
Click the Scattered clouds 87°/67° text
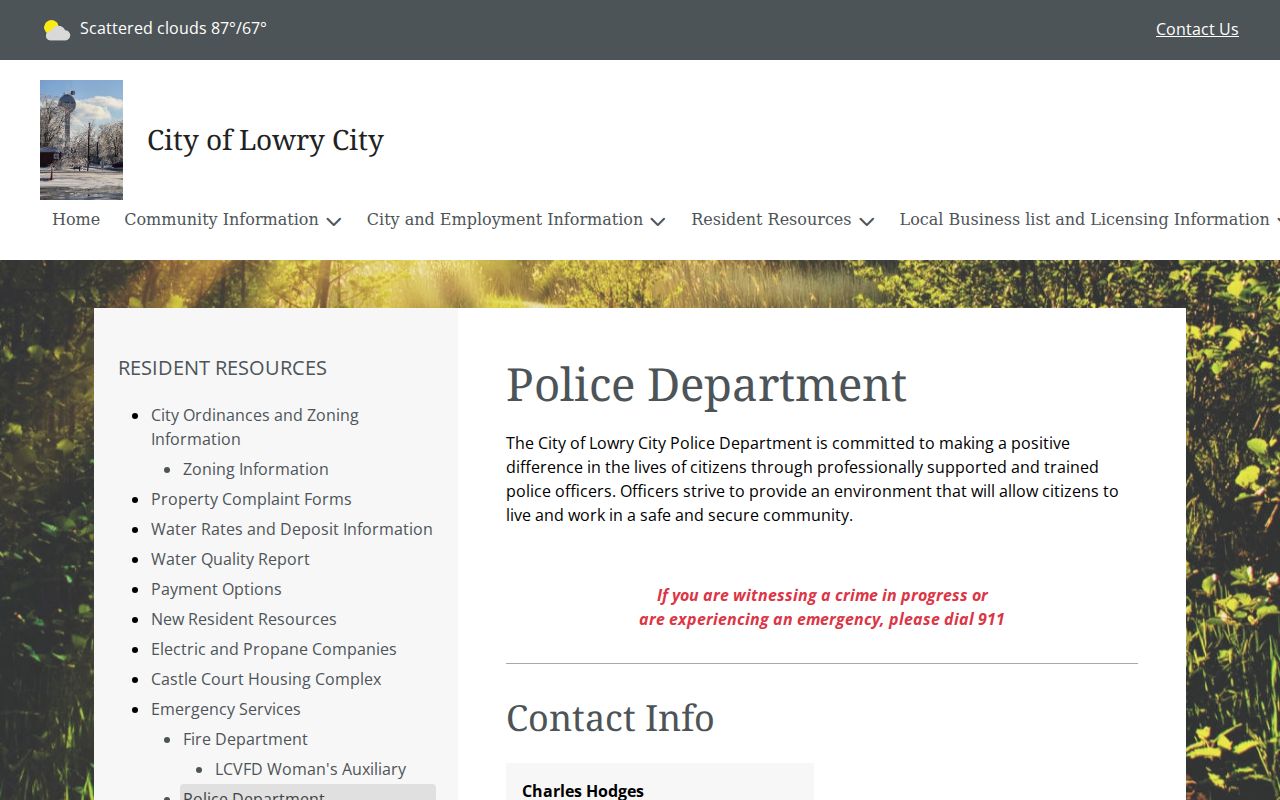click(173, 28)
